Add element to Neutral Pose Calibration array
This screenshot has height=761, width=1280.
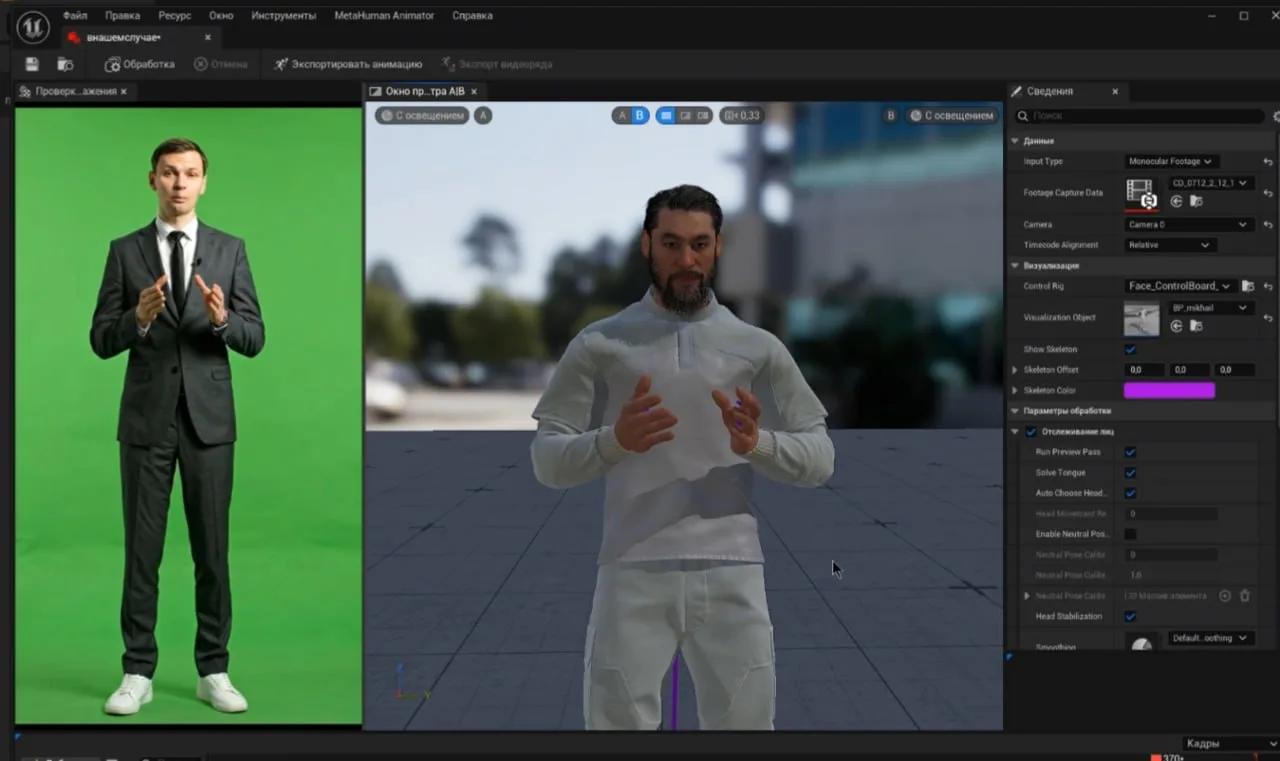(x=1225, y=596)
